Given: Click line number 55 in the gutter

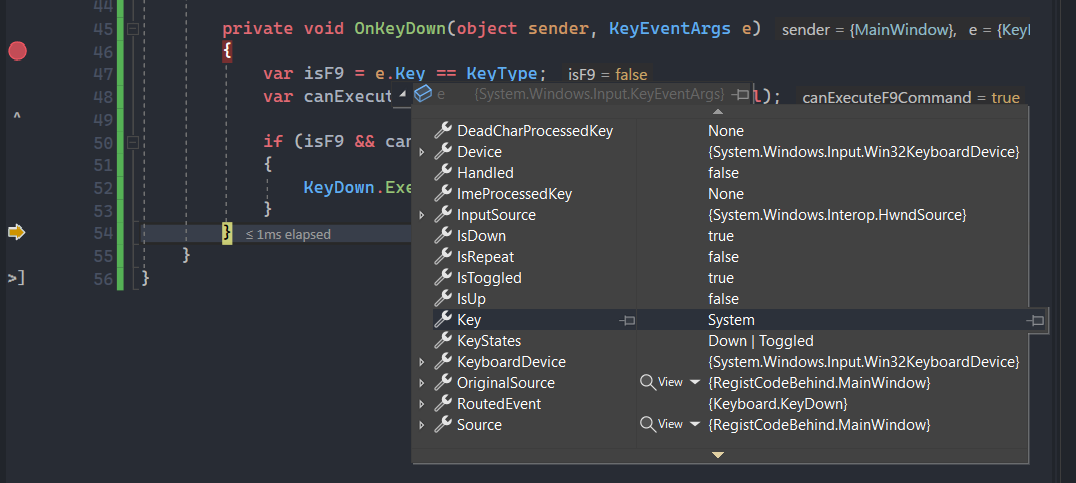Looking at the screenshot, I should [102, 256].
